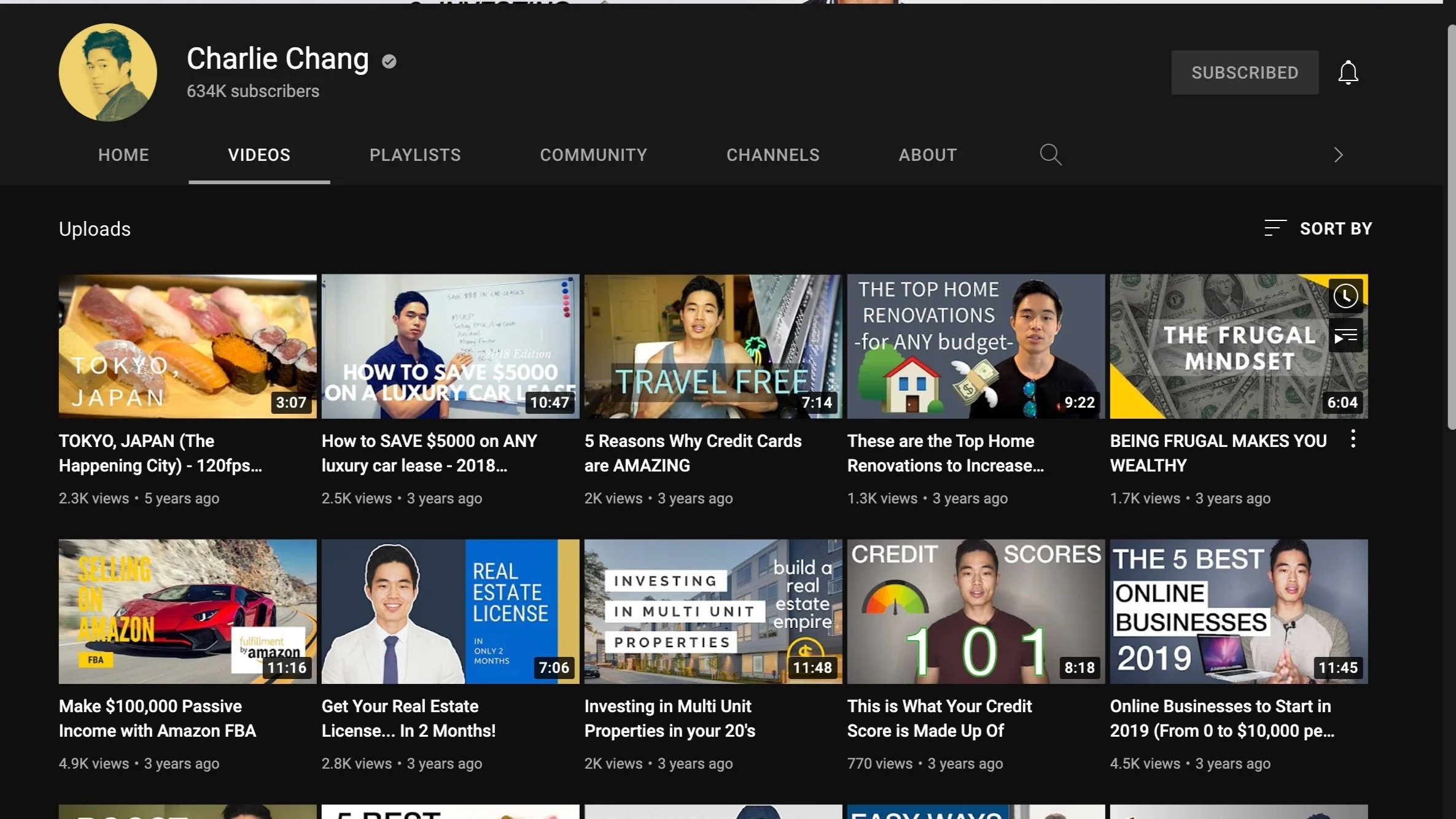Open the Credit Scores 101 video thumbnail
The width and height of the screenshot is (1456, 819).
(x=975, y=611)
